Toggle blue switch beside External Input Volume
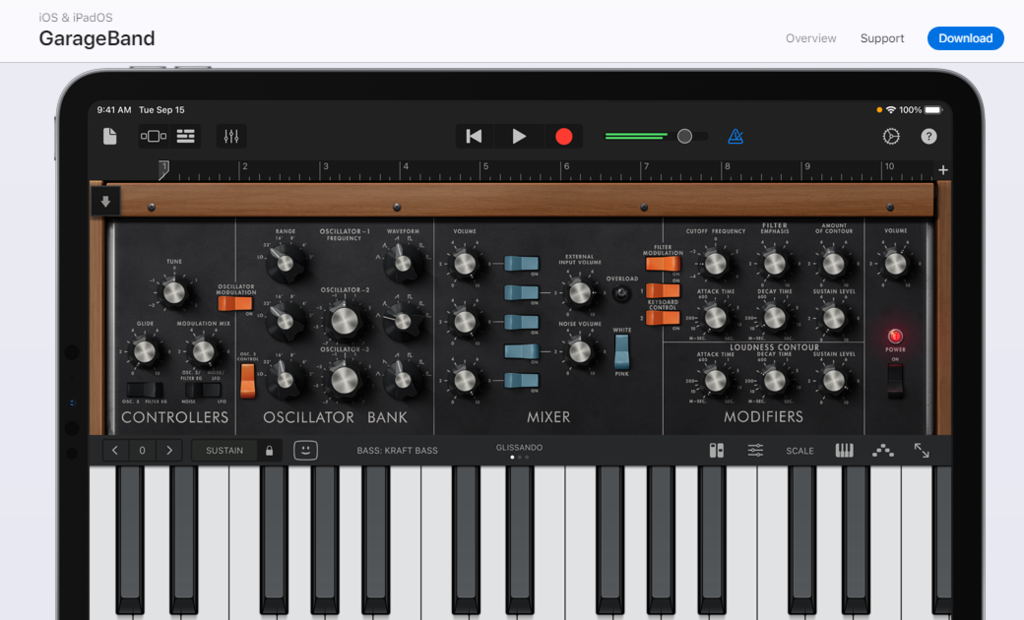 click(x=521, y=292)
